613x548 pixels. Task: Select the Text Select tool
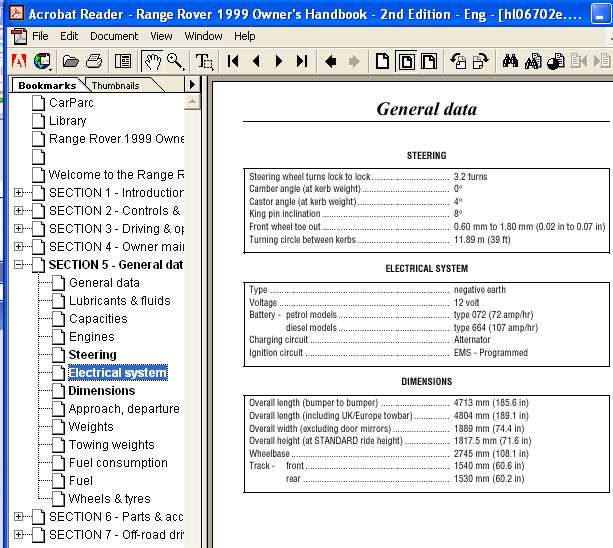point(204,61)
